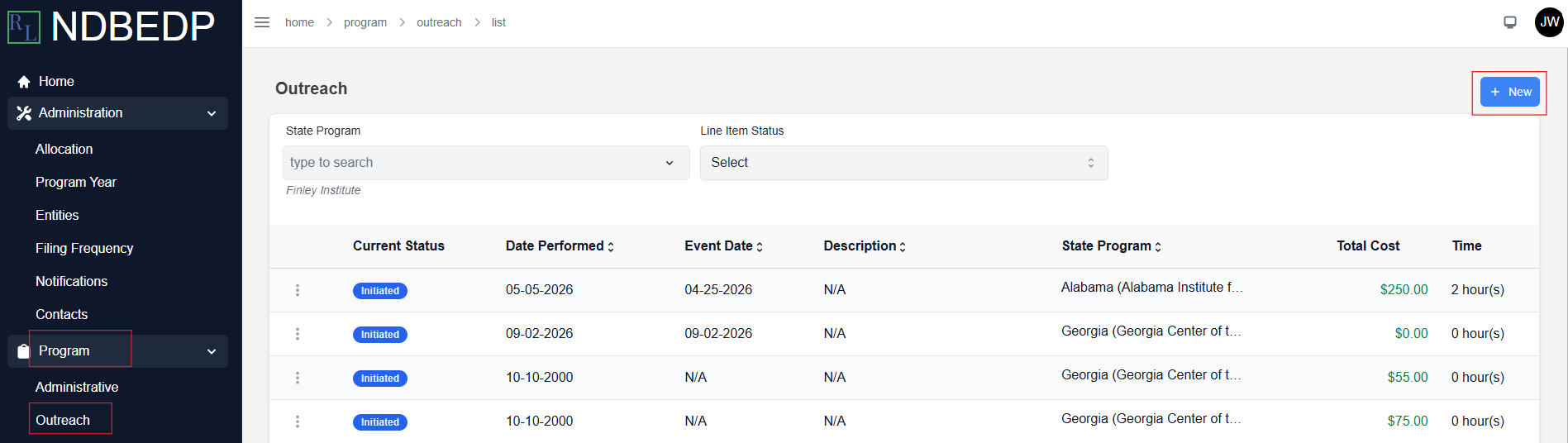
Task: Click Alabama Institute state program cell
Action: coord(1151,288)
